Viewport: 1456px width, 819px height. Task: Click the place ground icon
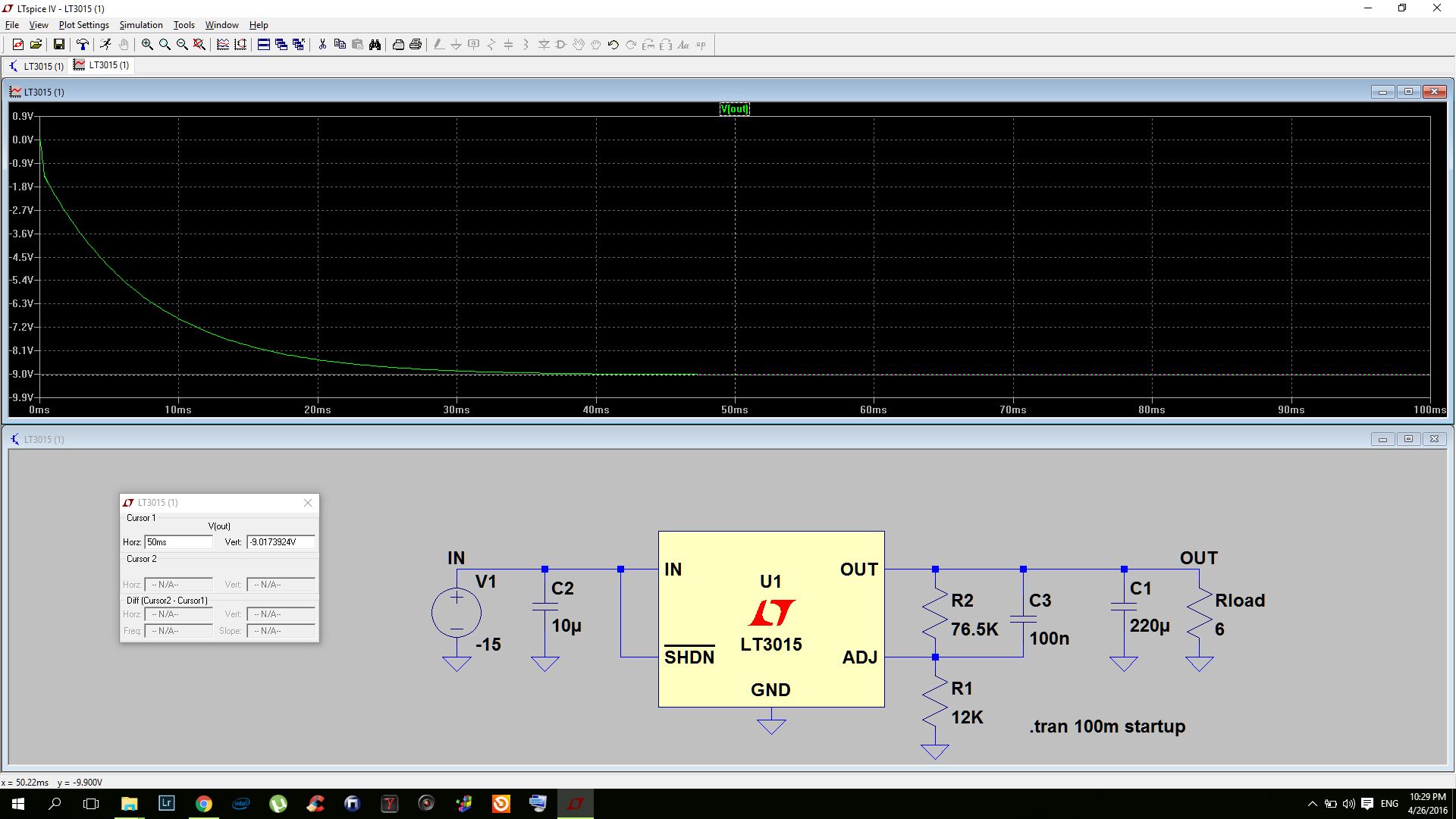[x=456, y=45]
